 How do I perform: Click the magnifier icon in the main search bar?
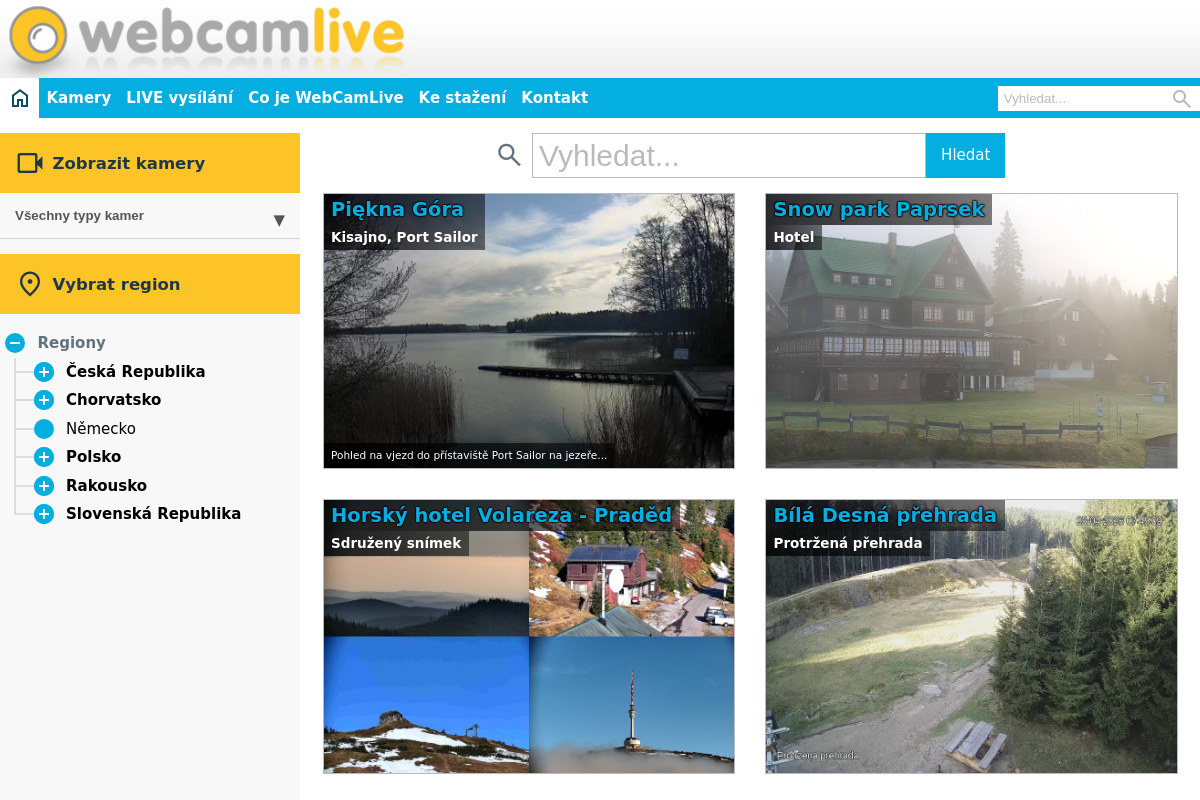pos(512,155)
